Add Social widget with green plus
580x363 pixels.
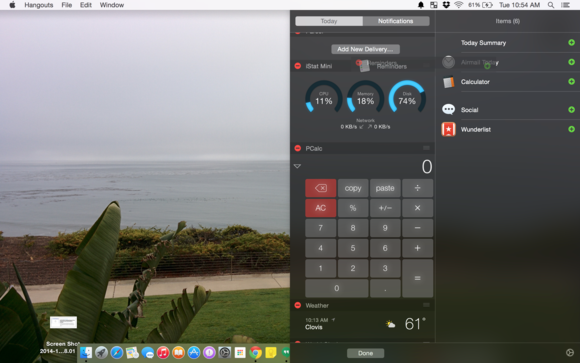coord(571,110)
